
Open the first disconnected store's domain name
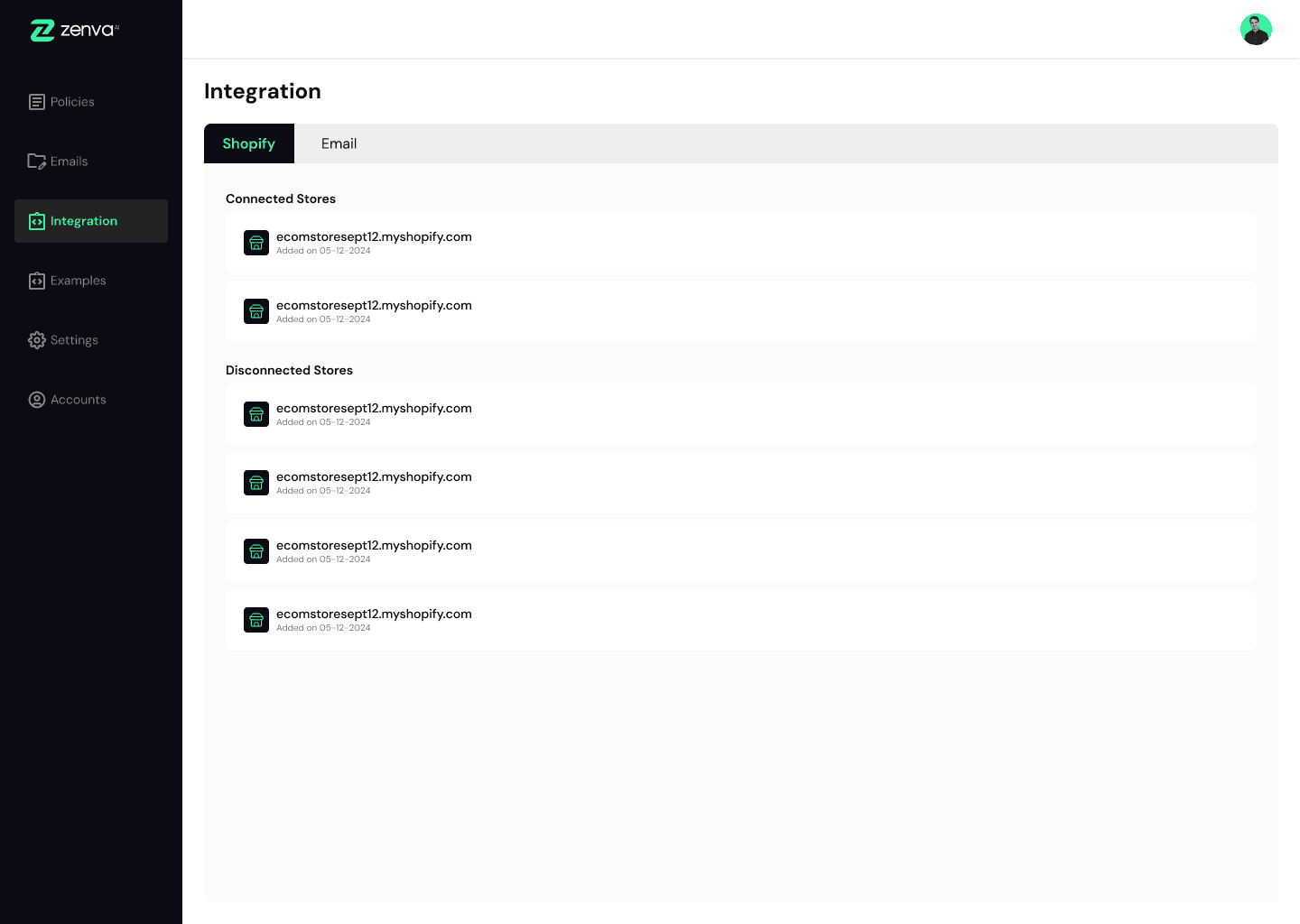pos(374,408)
